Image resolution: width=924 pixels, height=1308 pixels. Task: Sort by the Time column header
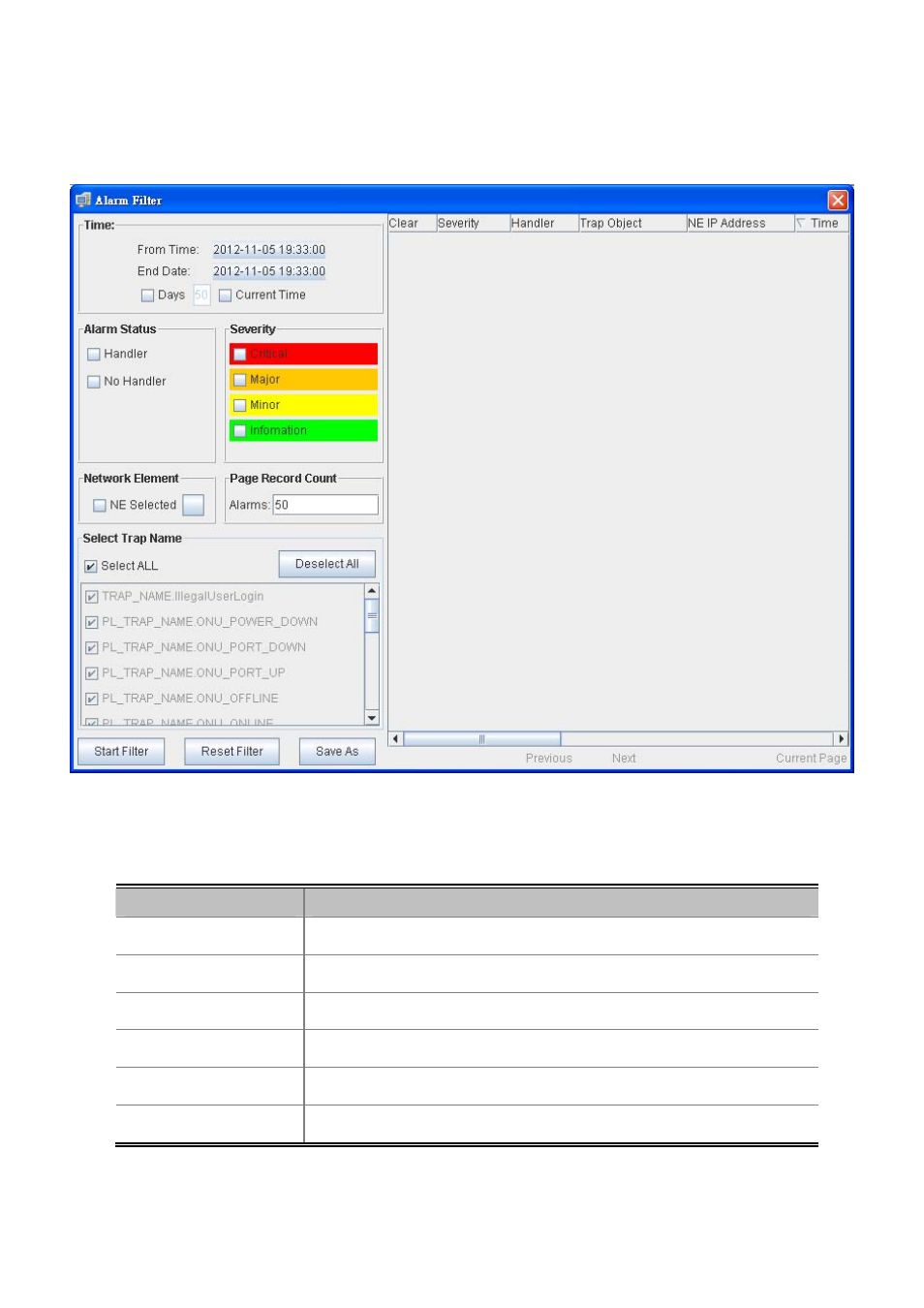point(823,224)
